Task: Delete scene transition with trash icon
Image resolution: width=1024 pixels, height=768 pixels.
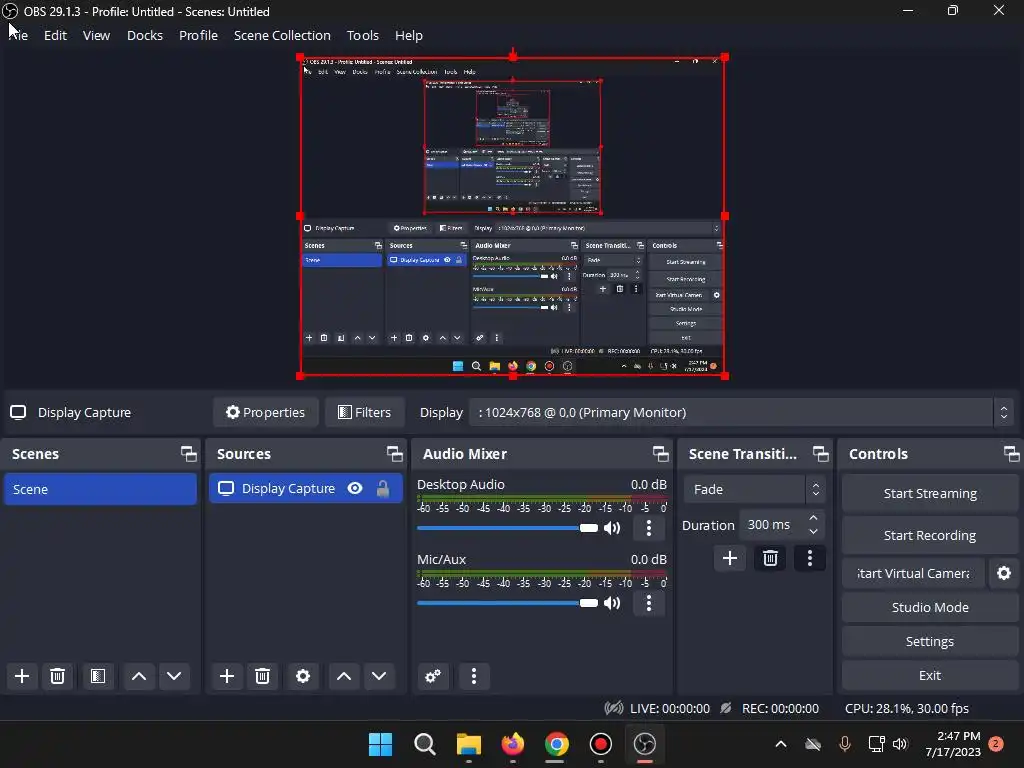Action: pyautogui.click(x=770, y=558)
